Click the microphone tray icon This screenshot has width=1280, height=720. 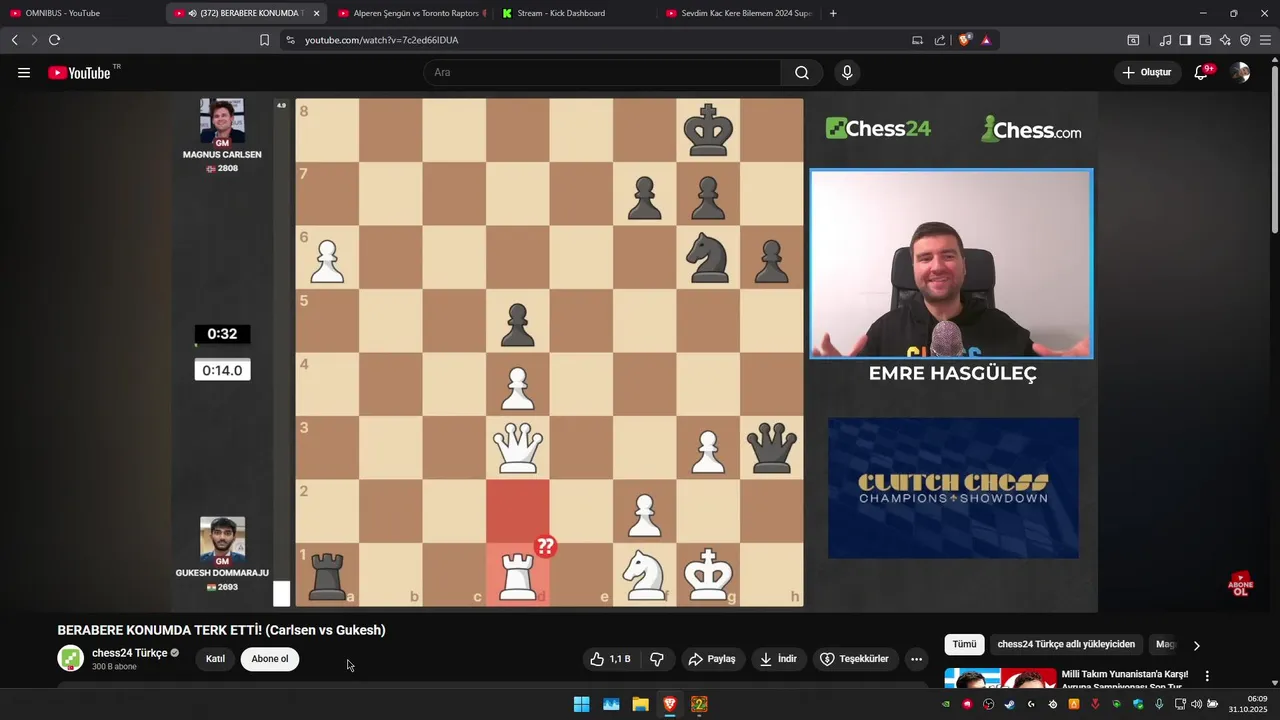point(1160,704)
